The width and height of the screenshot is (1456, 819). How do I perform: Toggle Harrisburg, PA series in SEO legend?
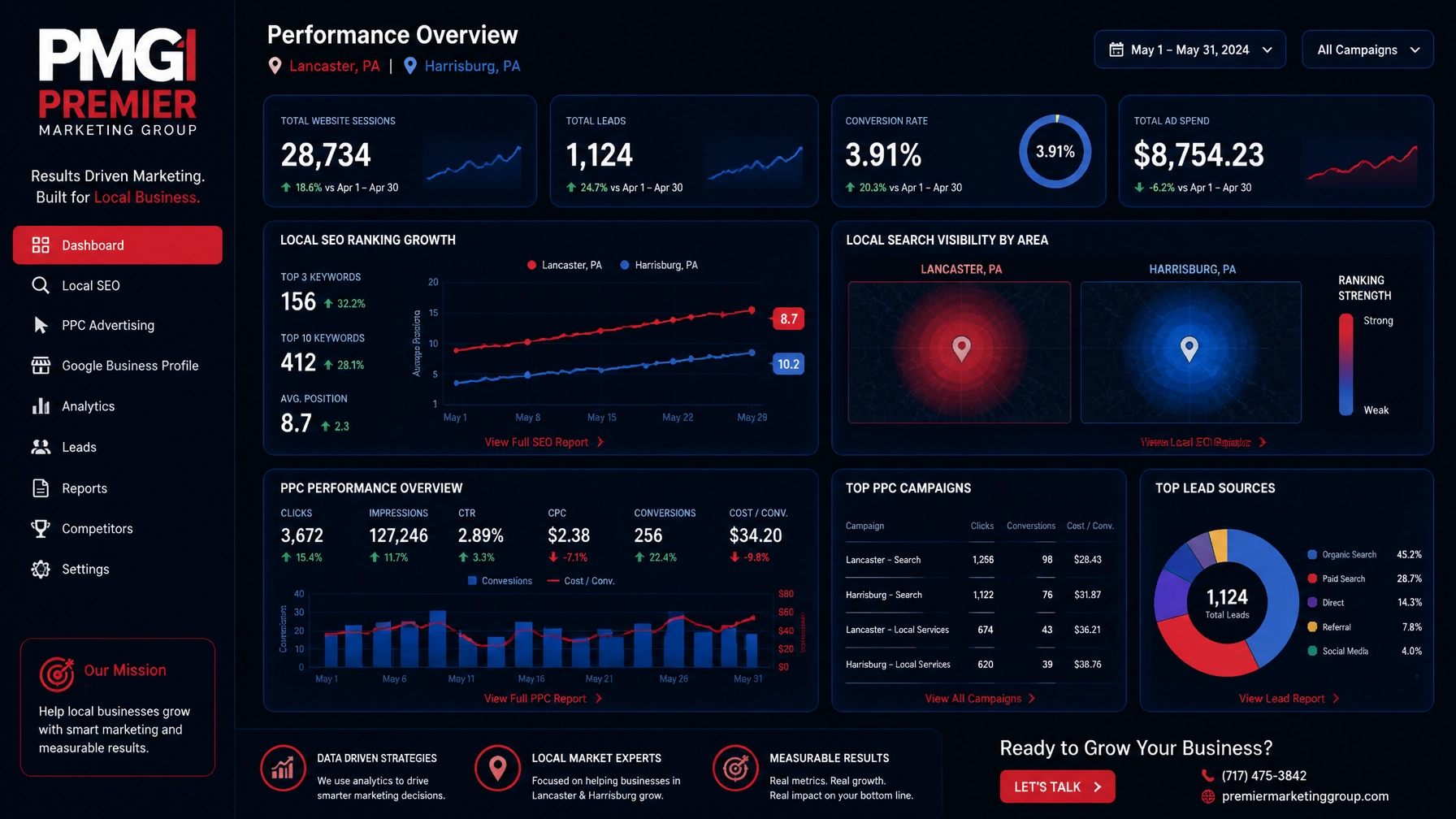[659, 265]
